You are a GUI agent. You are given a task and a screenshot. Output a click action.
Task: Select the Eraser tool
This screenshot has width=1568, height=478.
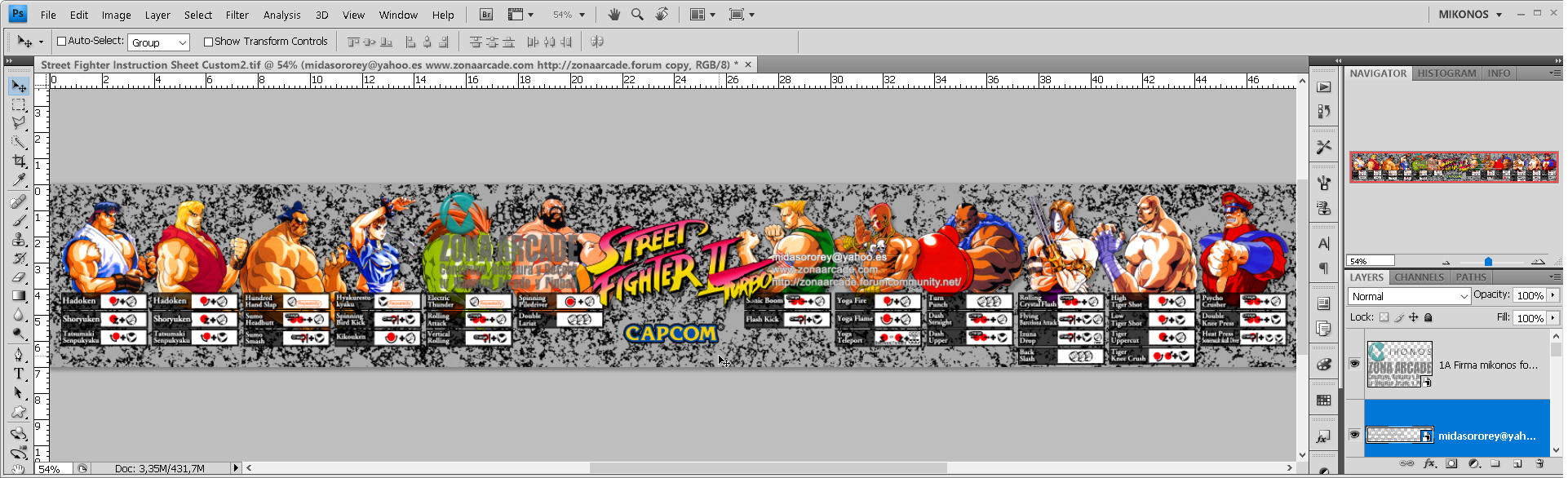click(x=19, y=277)
